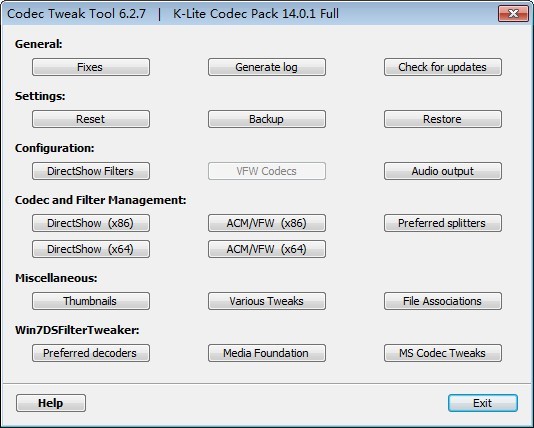Image resolution: width=534 pixels, height=428 pixels.
Task: Click the Reset settings button
Action: 91,119
